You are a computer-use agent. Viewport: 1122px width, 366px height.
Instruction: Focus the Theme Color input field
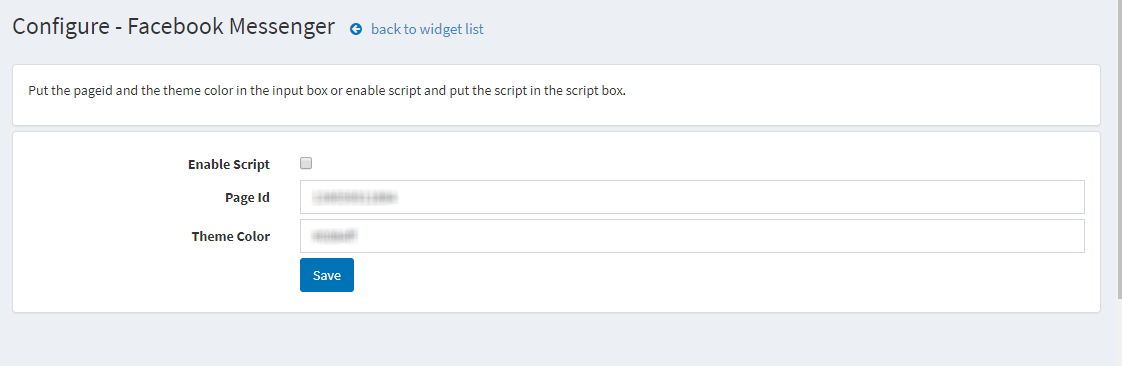[x=692, y=236]
